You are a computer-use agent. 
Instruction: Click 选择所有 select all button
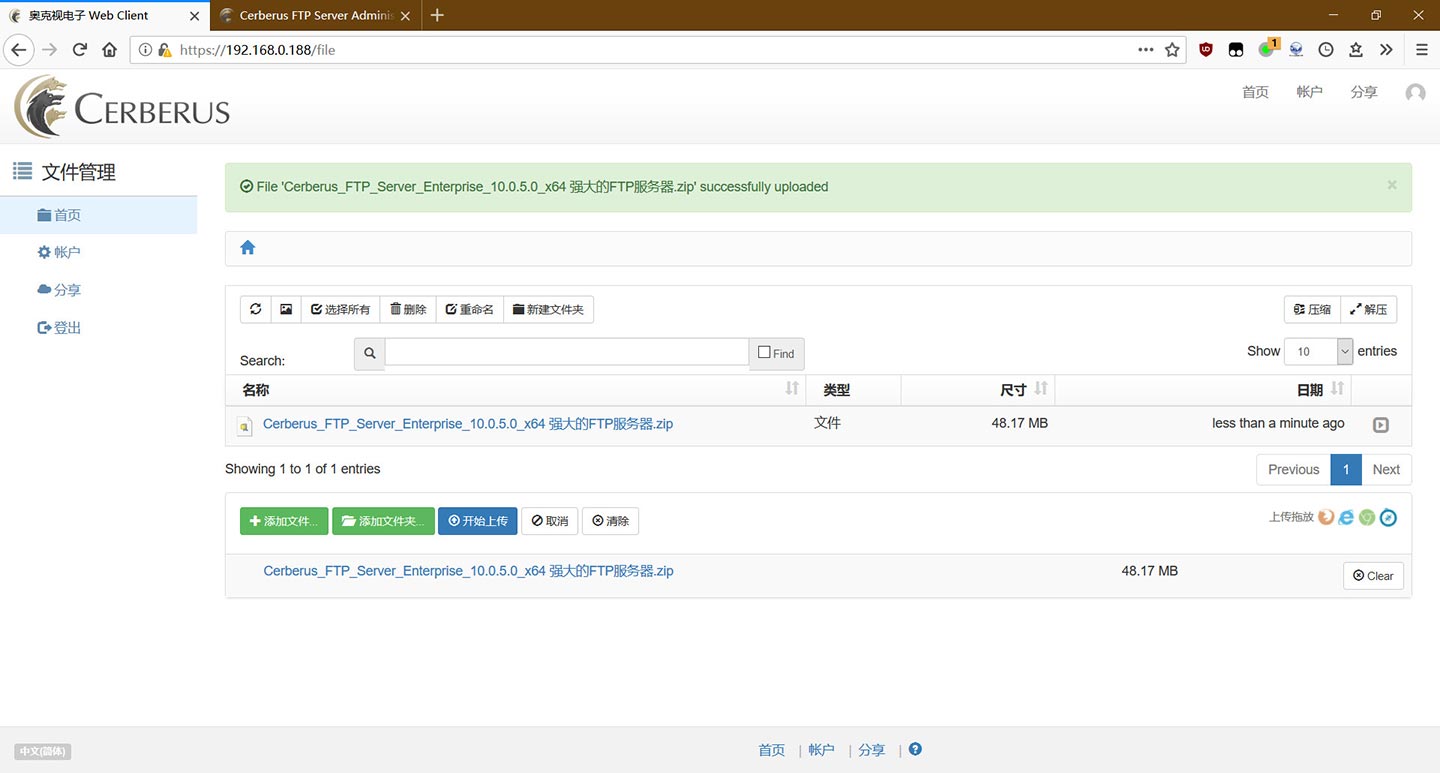click(341, 309)
